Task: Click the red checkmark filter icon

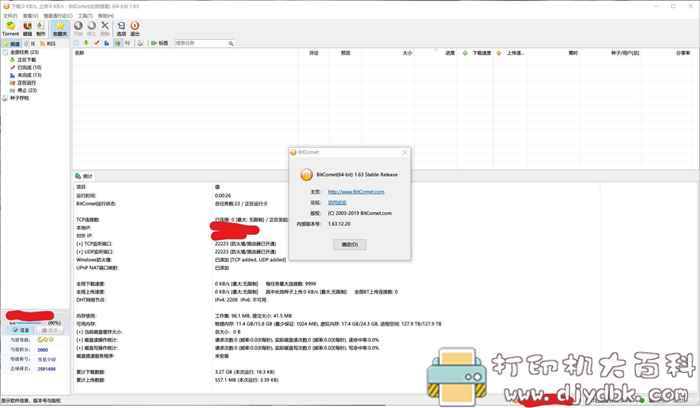Action: tap(96, 43)
